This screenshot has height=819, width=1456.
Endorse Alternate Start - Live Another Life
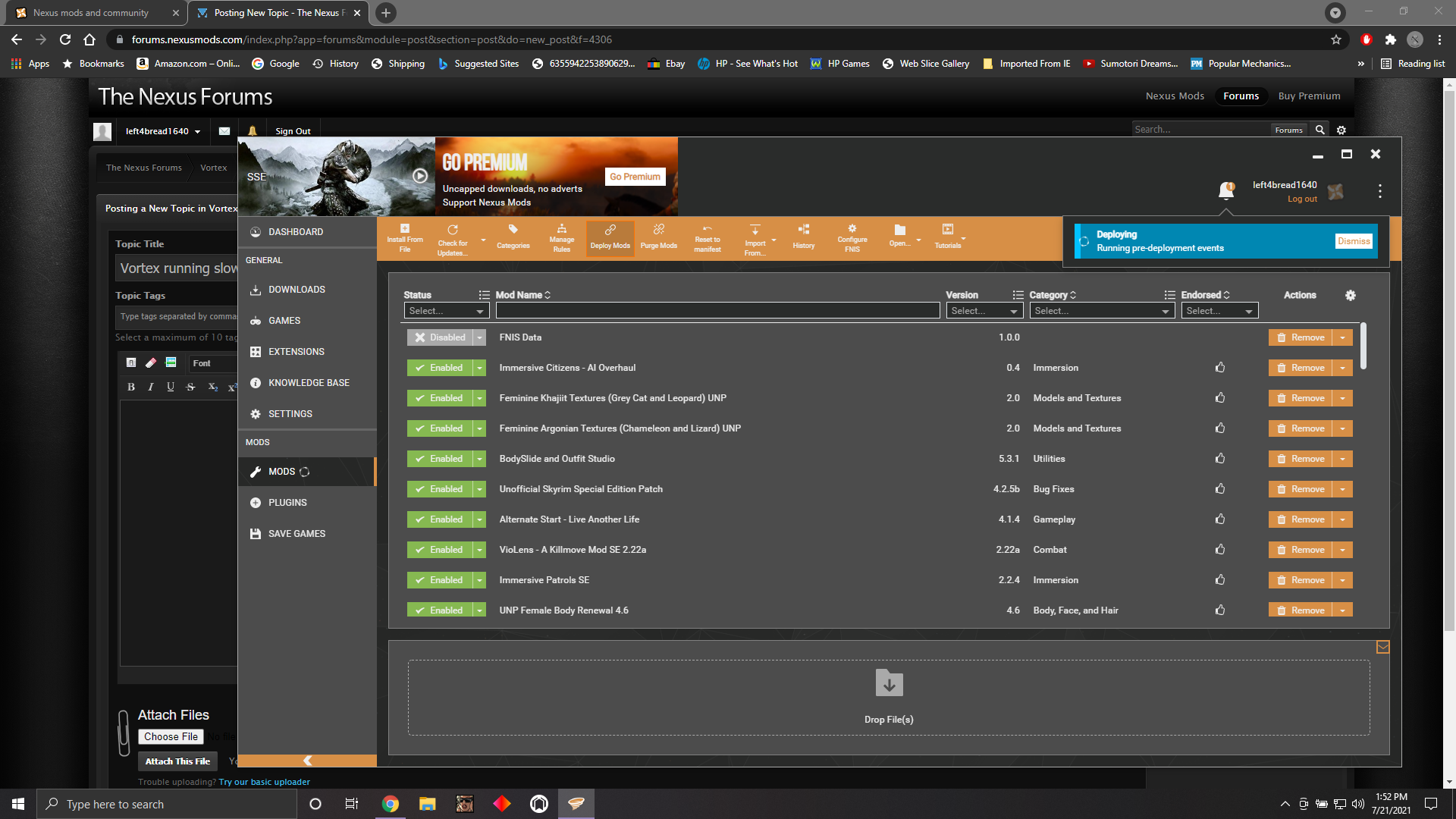pyautogui.click(x=1220, y=519)
